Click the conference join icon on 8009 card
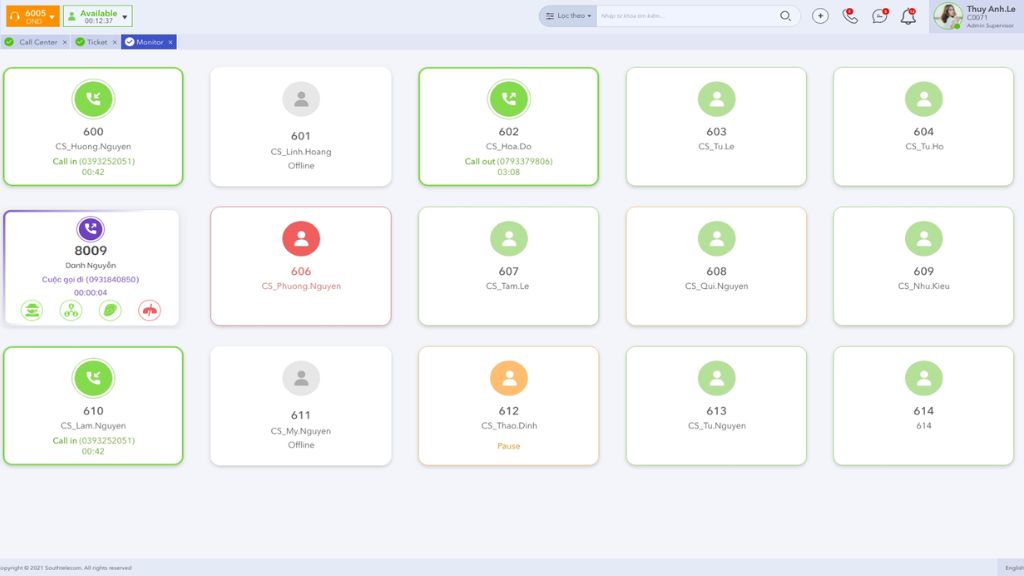This screenshot has height=576, width=1024. [x=71, y=310]
